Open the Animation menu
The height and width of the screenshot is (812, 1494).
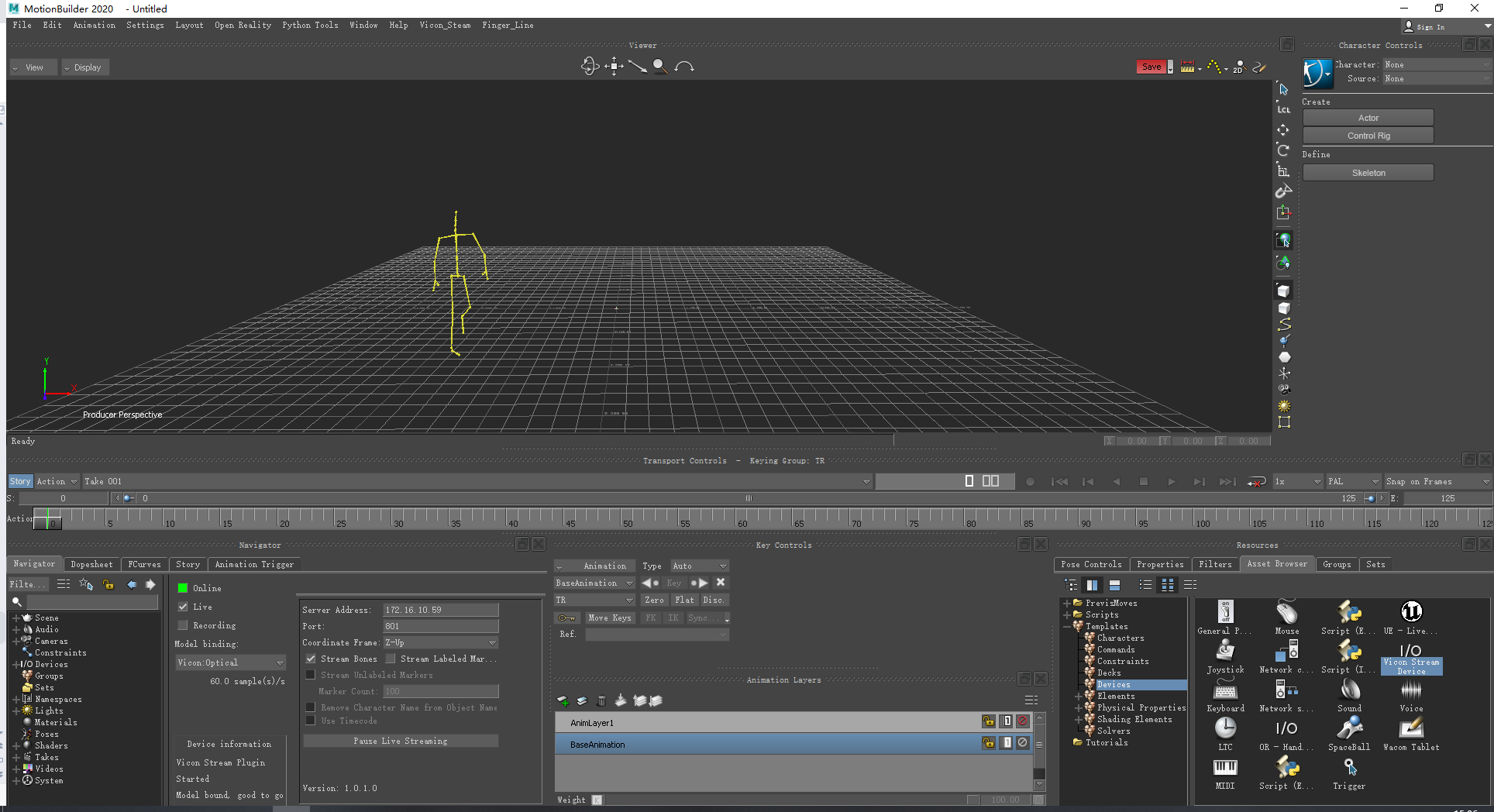pyautogui.click(x=94, y=25)
